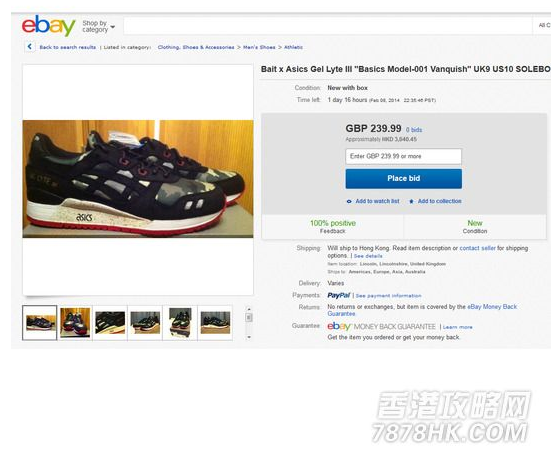
Task: Click the back arrow icon beside search results
Action: click(29, 46)
